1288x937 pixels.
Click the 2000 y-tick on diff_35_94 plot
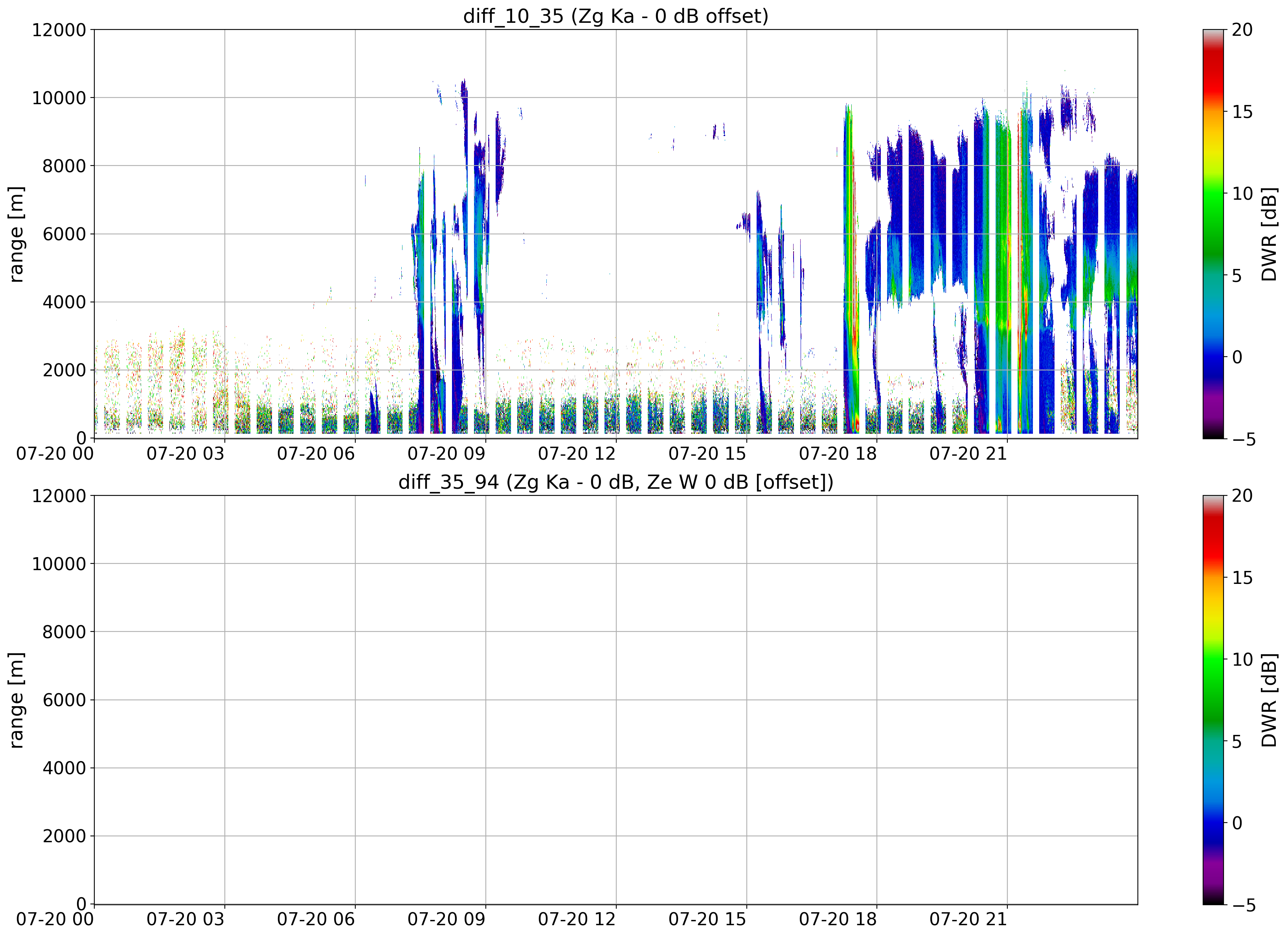pyautogui.click(x=64, y=836)
